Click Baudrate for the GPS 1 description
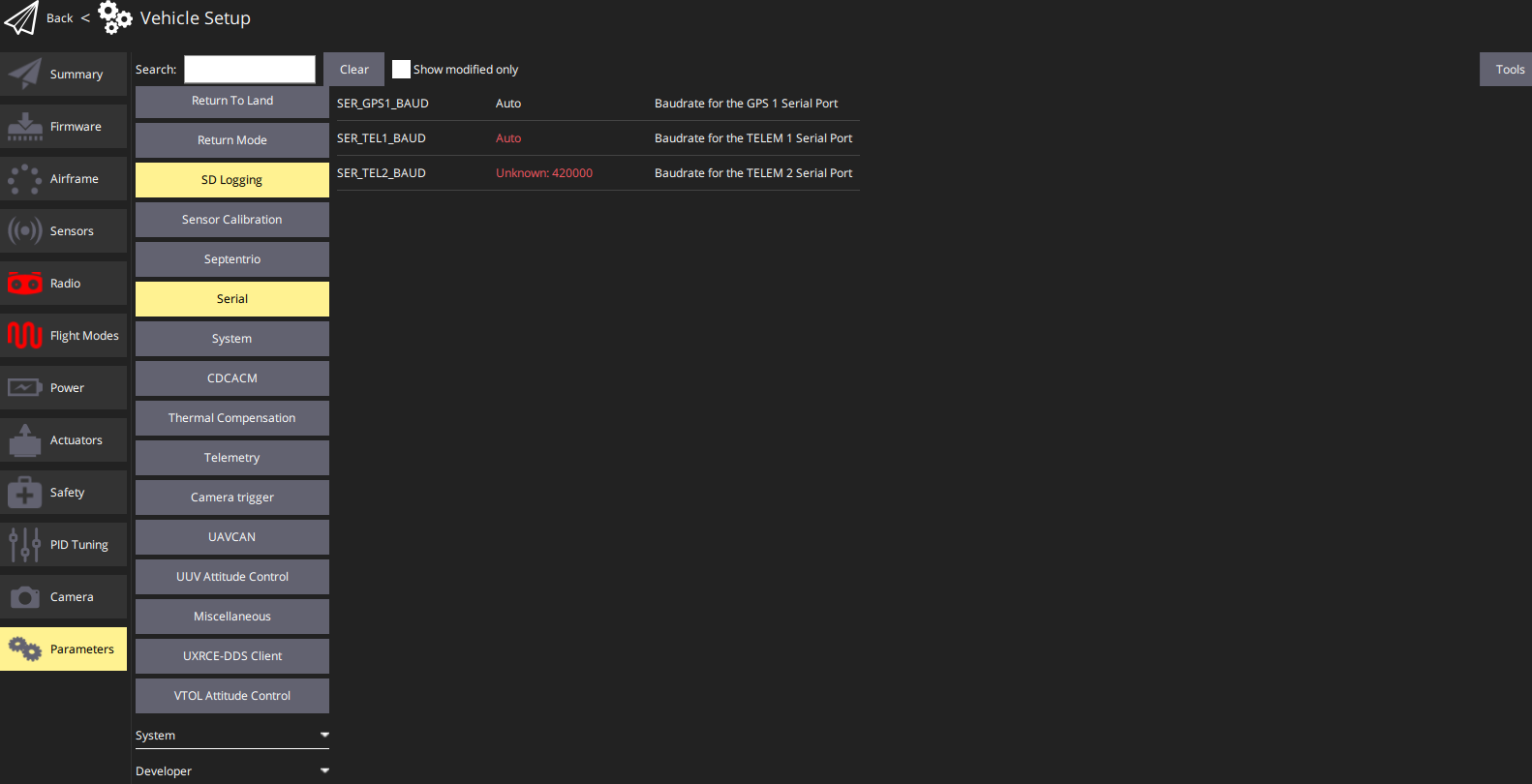Screen dimensions: 1532x784 (746, 104)
